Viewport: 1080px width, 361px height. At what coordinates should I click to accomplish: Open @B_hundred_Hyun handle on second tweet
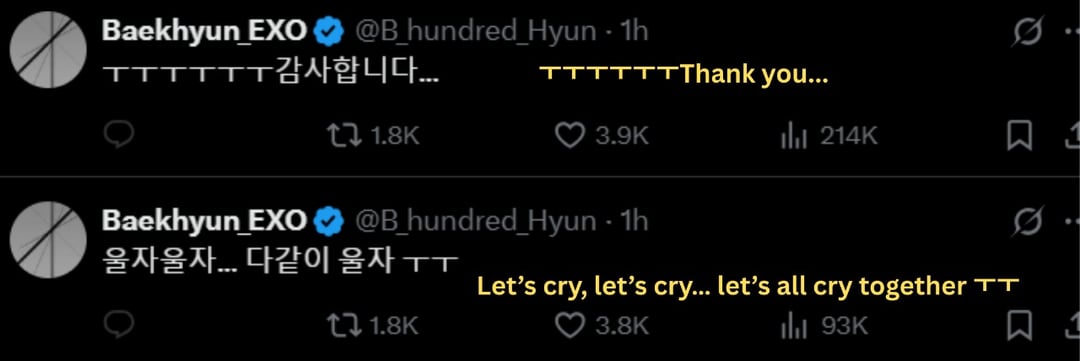(x=475, y=221)
